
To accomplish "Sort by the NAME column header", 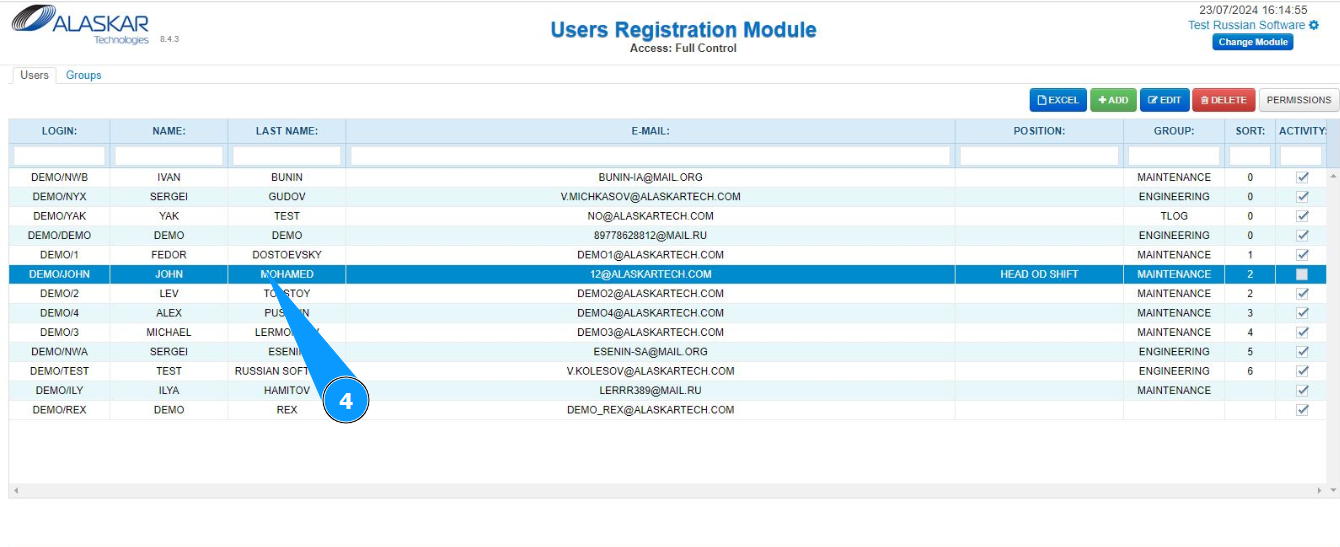I will tap(169, 131).
